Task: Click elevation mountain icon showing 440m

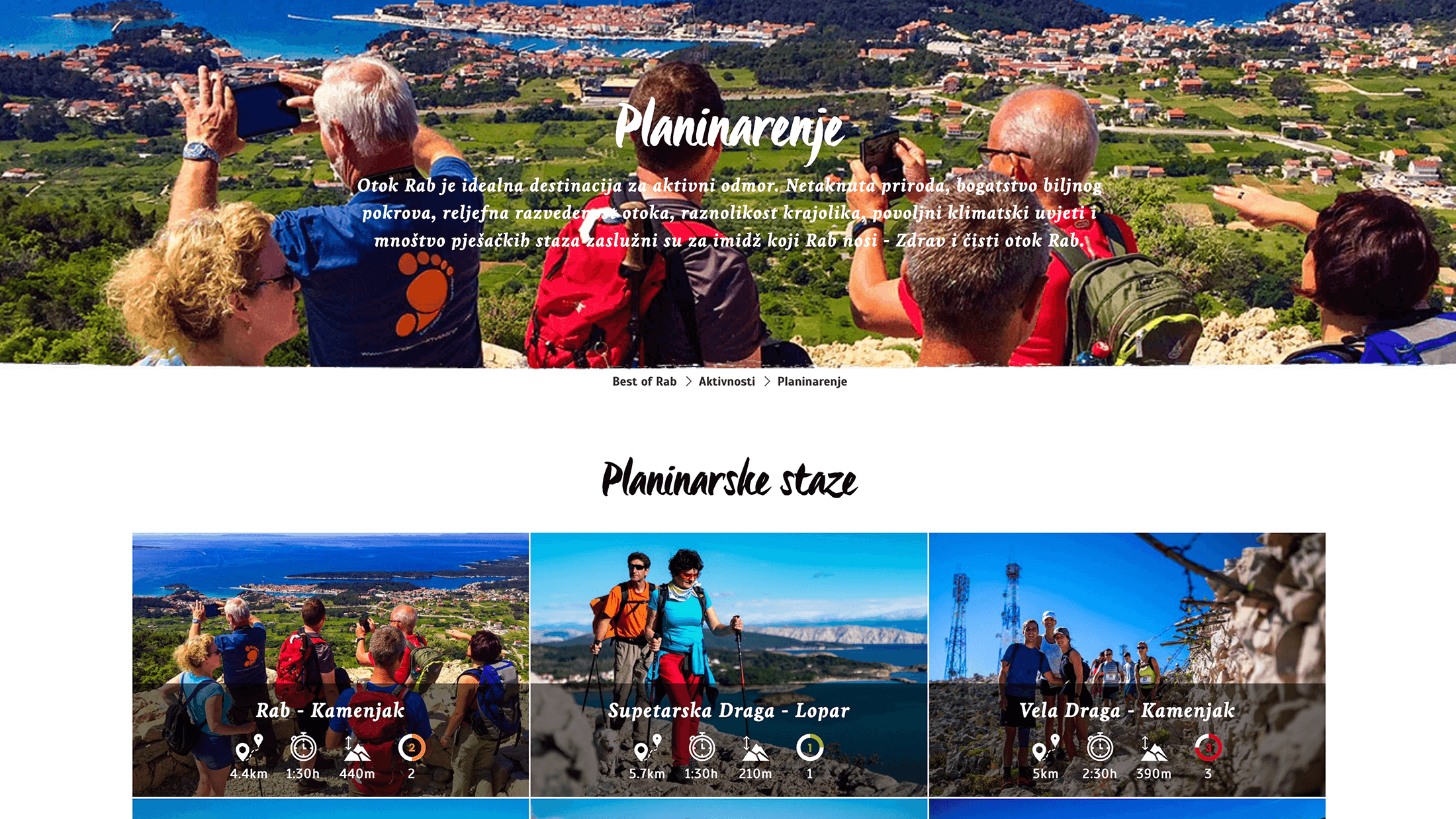Action: click(357, 748)
